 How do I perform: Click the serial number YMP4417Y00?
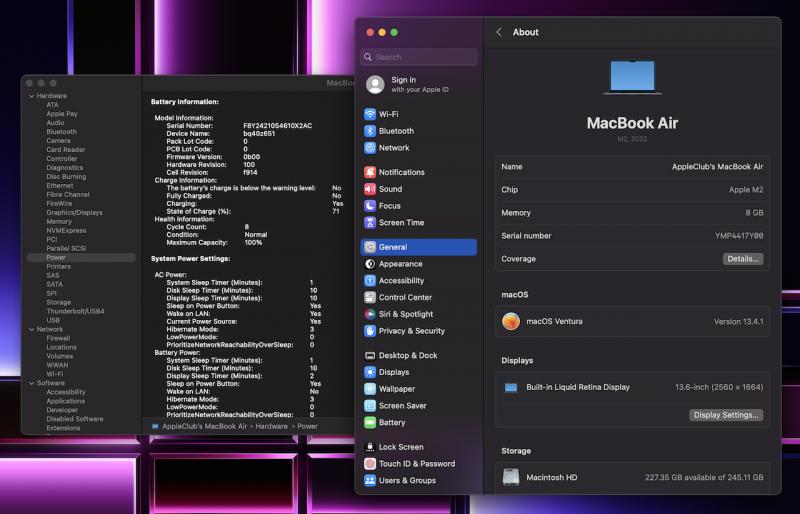pyautogui.click(x=739, y=236)
